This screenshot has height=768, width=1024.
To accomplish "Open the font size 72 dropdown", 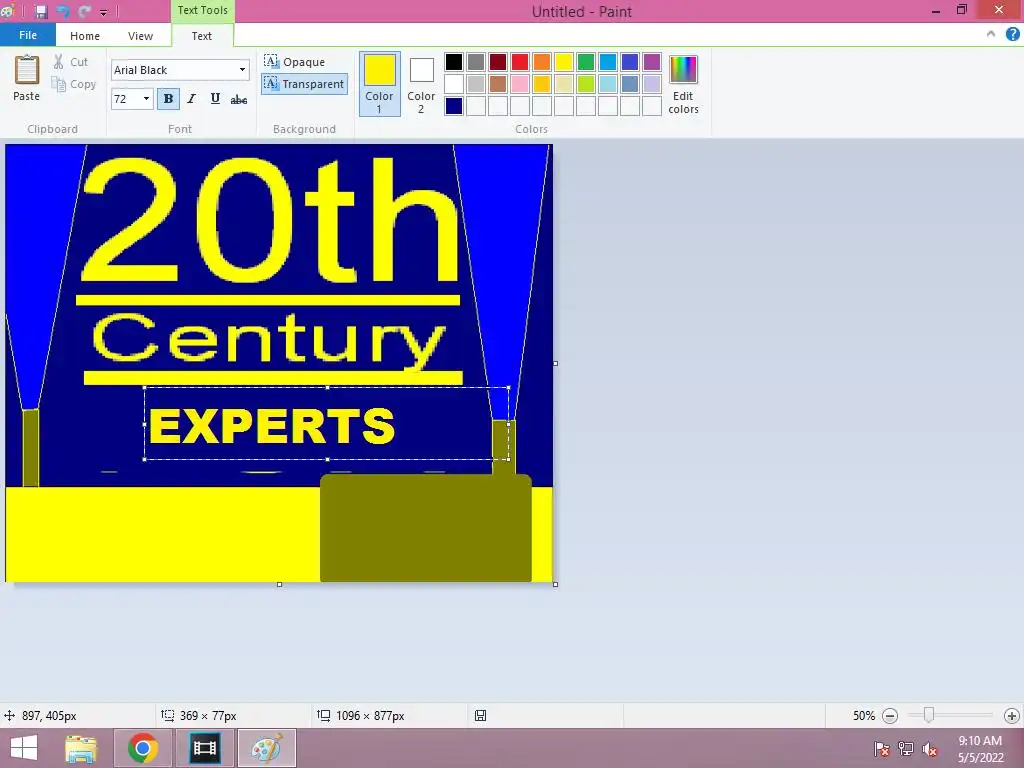I will click(146, 99).
